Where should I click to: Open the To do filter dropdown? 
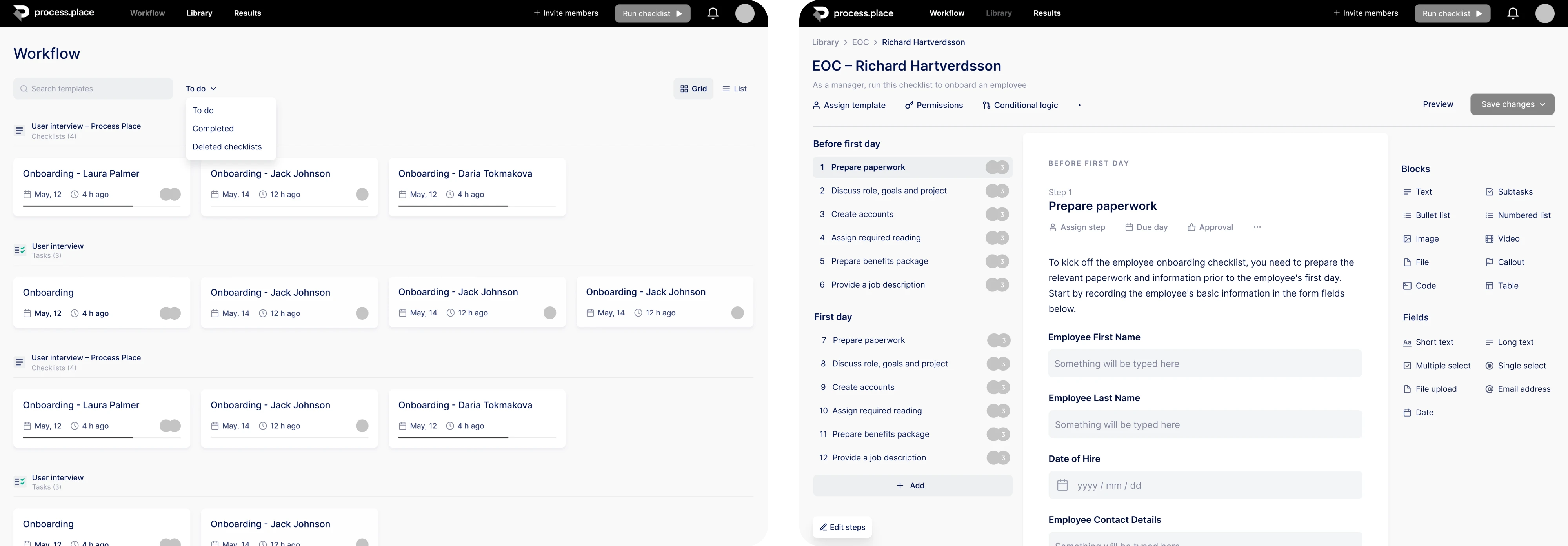(x=201, y=89)
